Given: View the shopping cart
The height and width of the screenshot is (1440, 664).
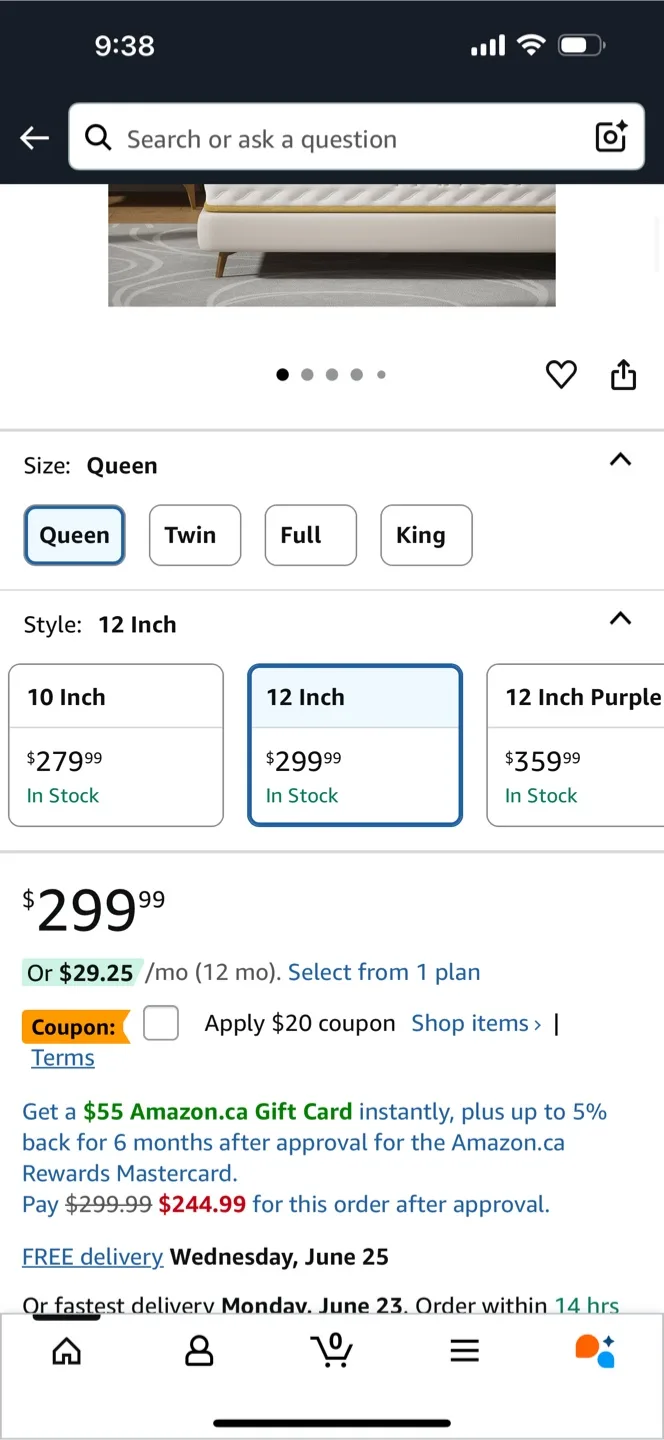Looking at the screenshot, I should 332,1350.
